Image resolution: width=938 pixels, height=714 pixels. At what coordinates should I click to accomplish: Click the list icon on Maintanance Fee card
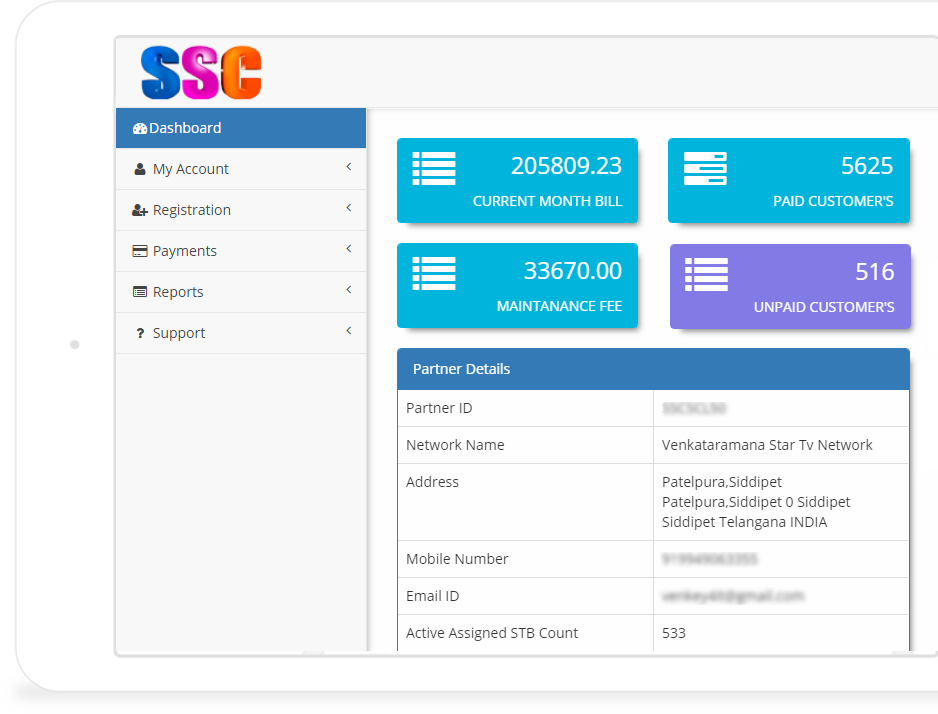tap(434, 275)
